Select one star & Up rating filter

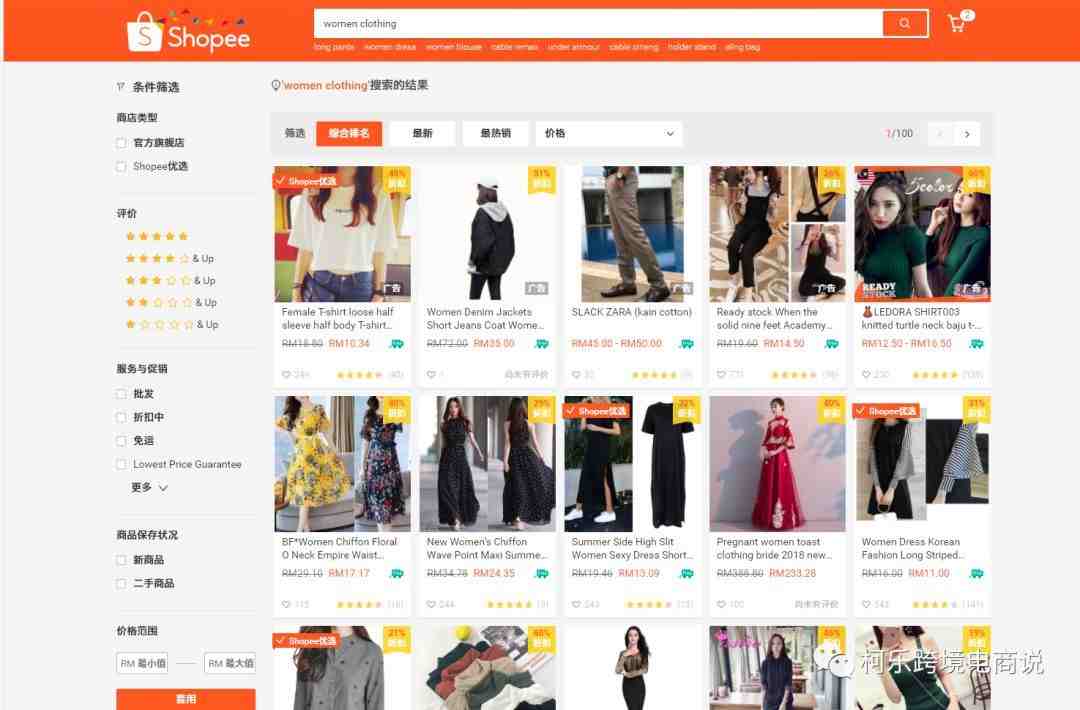click(172, 324)
